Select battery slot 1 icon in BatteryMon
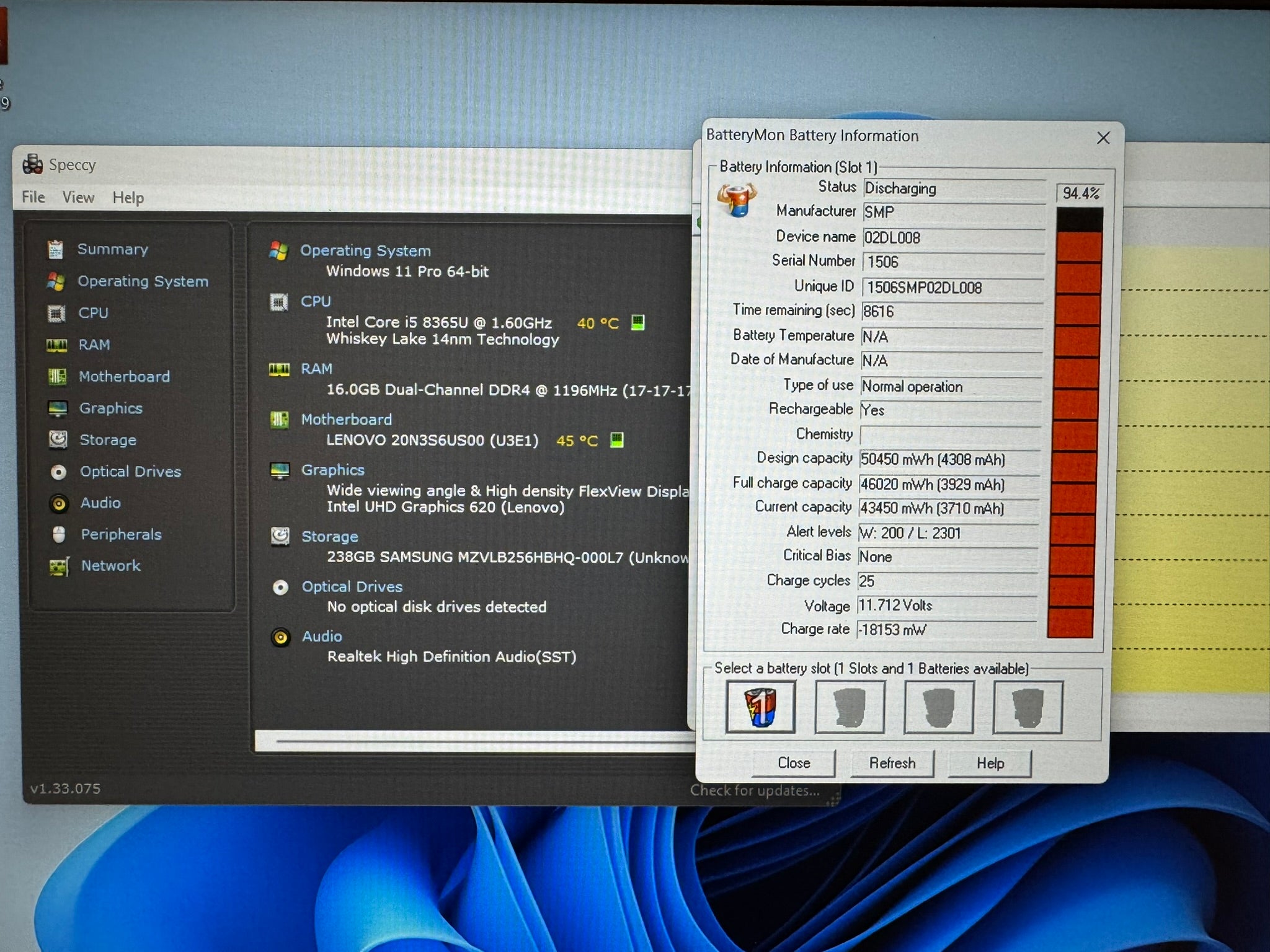 click(x=760, y=707)
